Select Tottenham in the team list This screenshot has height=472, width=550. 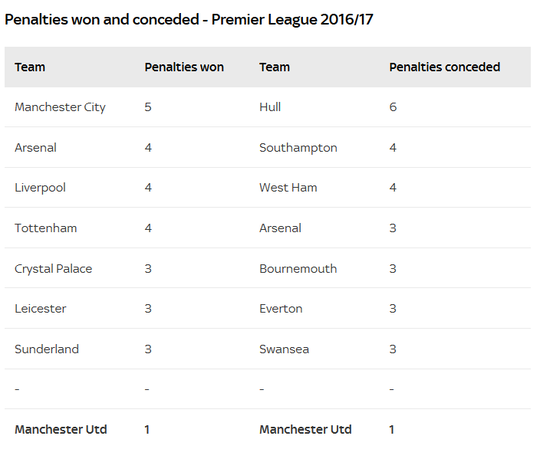(46, 228)
